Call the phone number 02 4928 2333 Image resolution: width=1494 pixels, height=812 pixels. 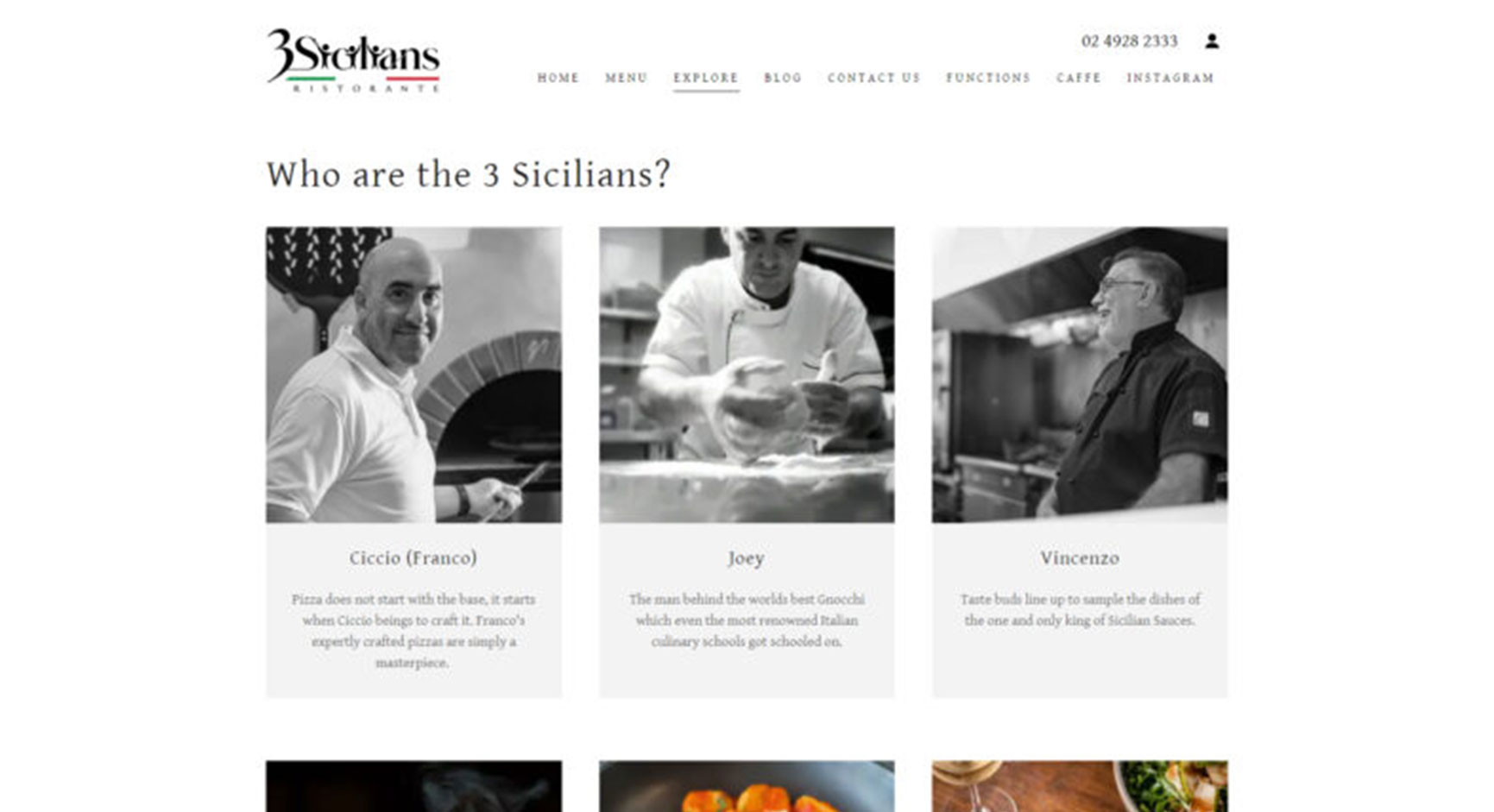click(1129, 41)
